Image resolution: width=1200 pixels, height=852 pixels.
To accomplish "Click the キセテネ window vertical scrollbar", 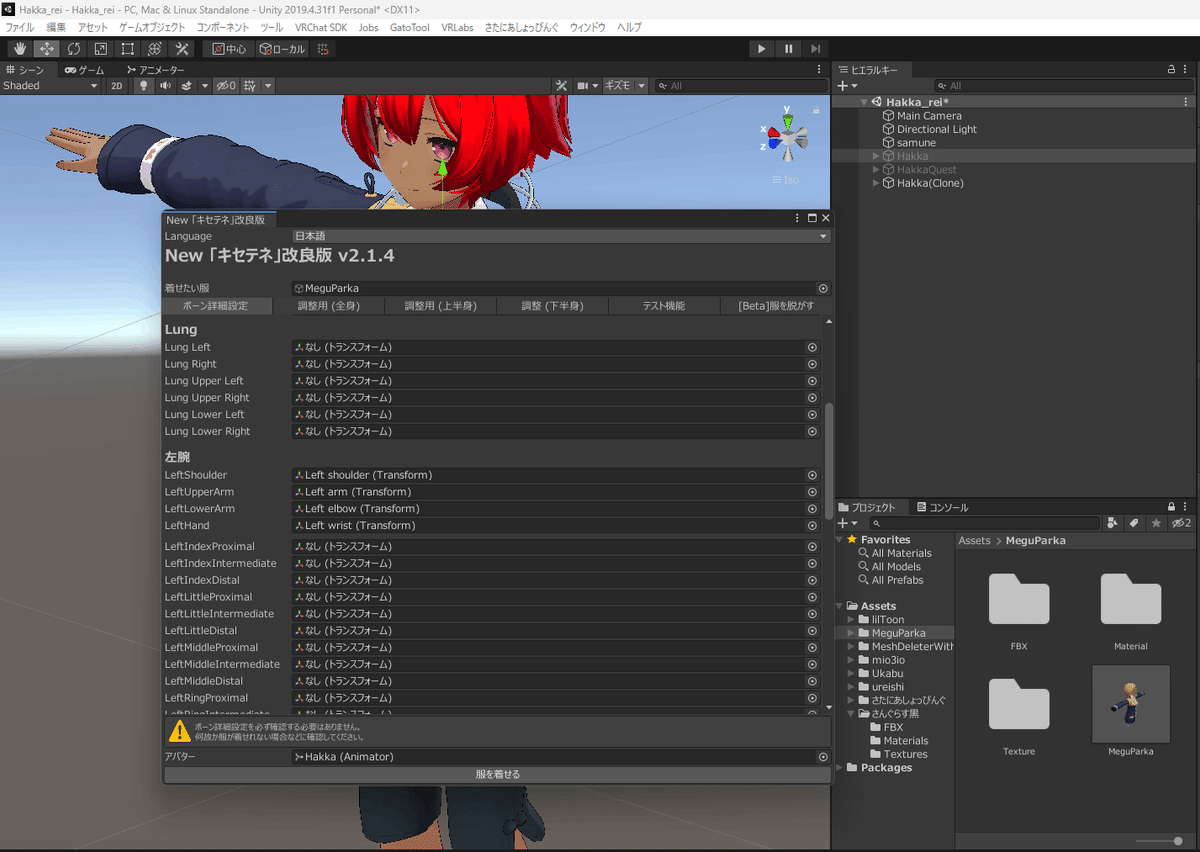I will tap(827, 460).
